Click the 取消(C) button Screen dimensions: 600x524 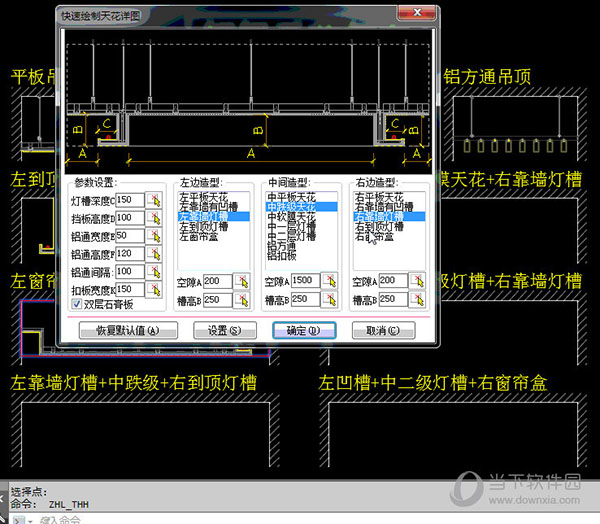coord(383,330)
